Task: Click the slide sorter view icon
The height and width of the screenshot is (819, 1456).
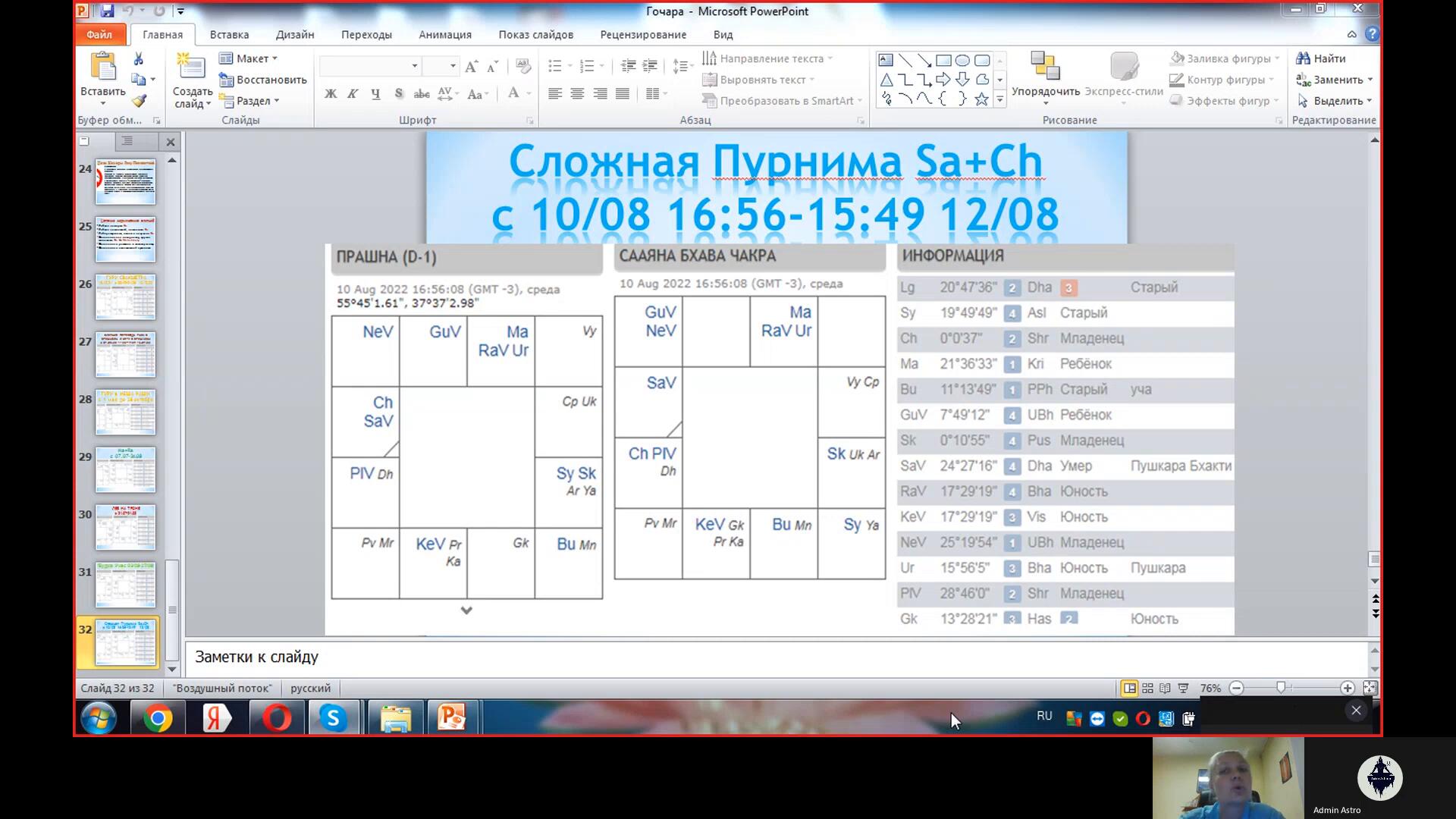Action: [1147, 688]
